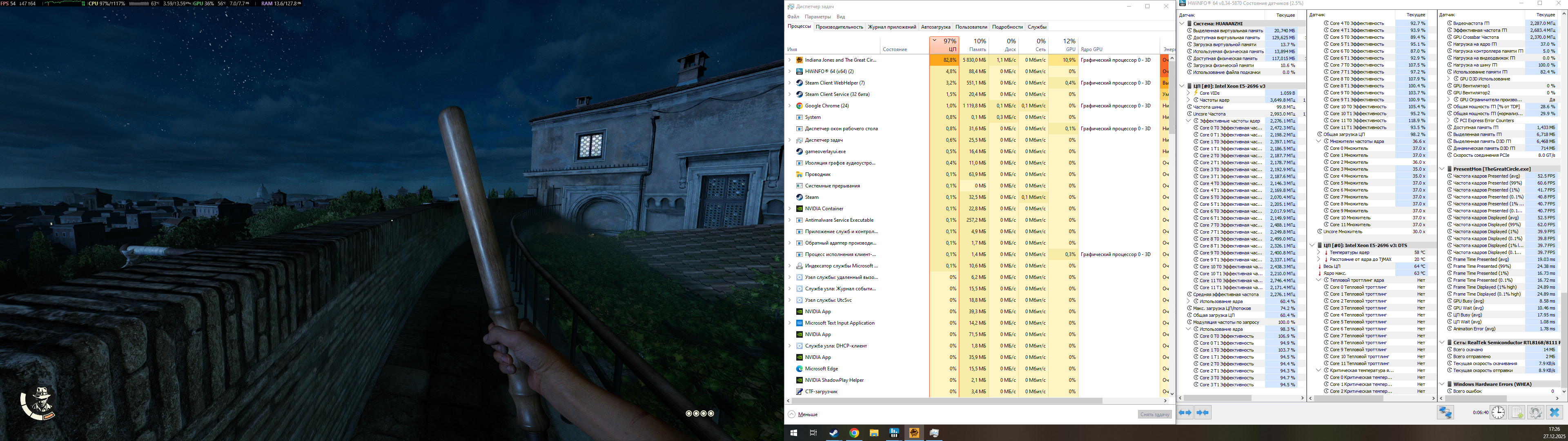Click Indiana Jones game taskbar icon
1568x441 pixels.
point(914,433)
